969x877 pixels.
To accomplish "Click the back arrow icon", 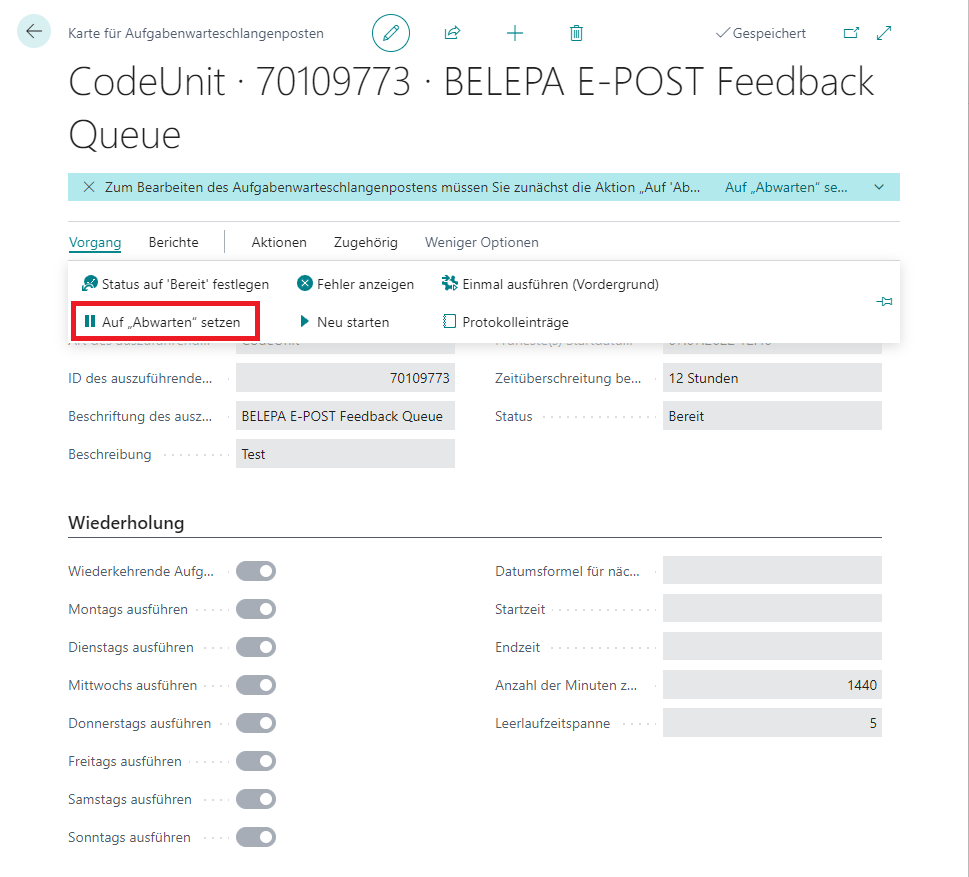I will tap(33, 31).
